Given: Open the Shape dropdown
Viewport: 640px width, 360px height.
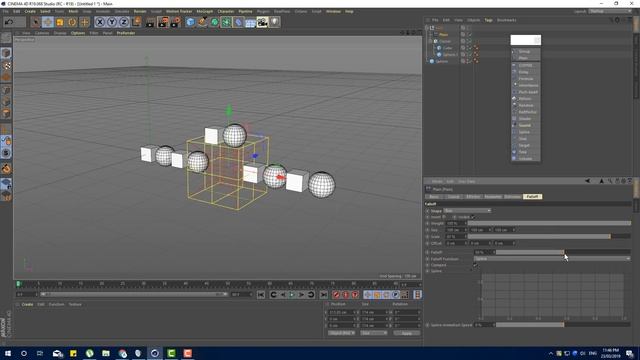Looking at the screenshot, I should 467,211.
